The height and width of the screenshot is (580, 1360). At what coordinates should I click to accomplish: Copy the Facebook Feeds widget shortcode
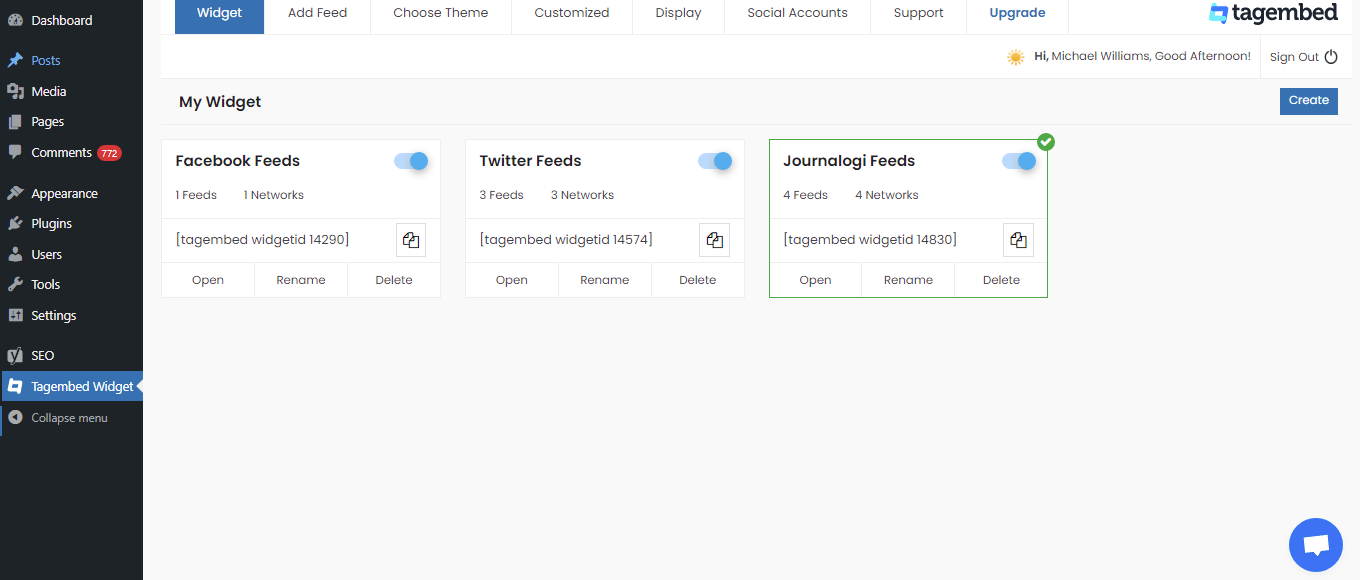click(410, 240)
